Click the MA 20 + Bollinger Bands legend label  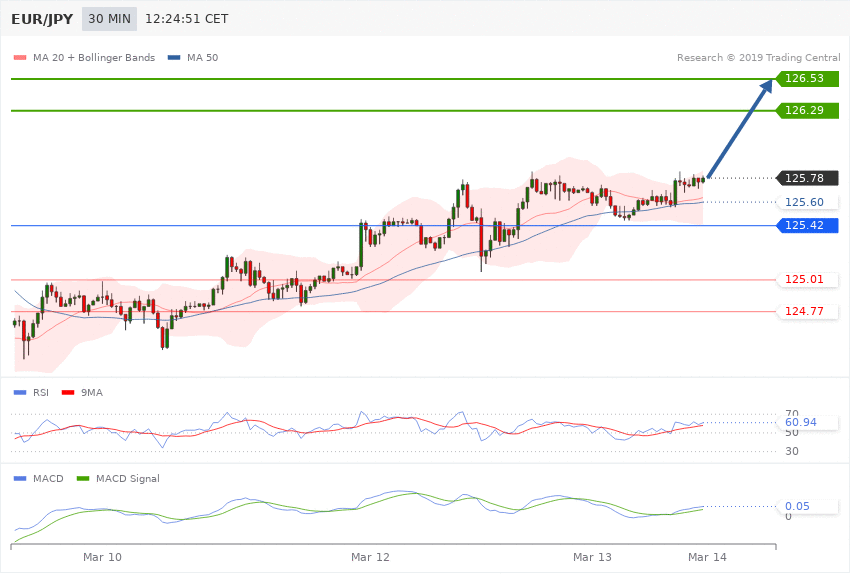click(94, 57)
